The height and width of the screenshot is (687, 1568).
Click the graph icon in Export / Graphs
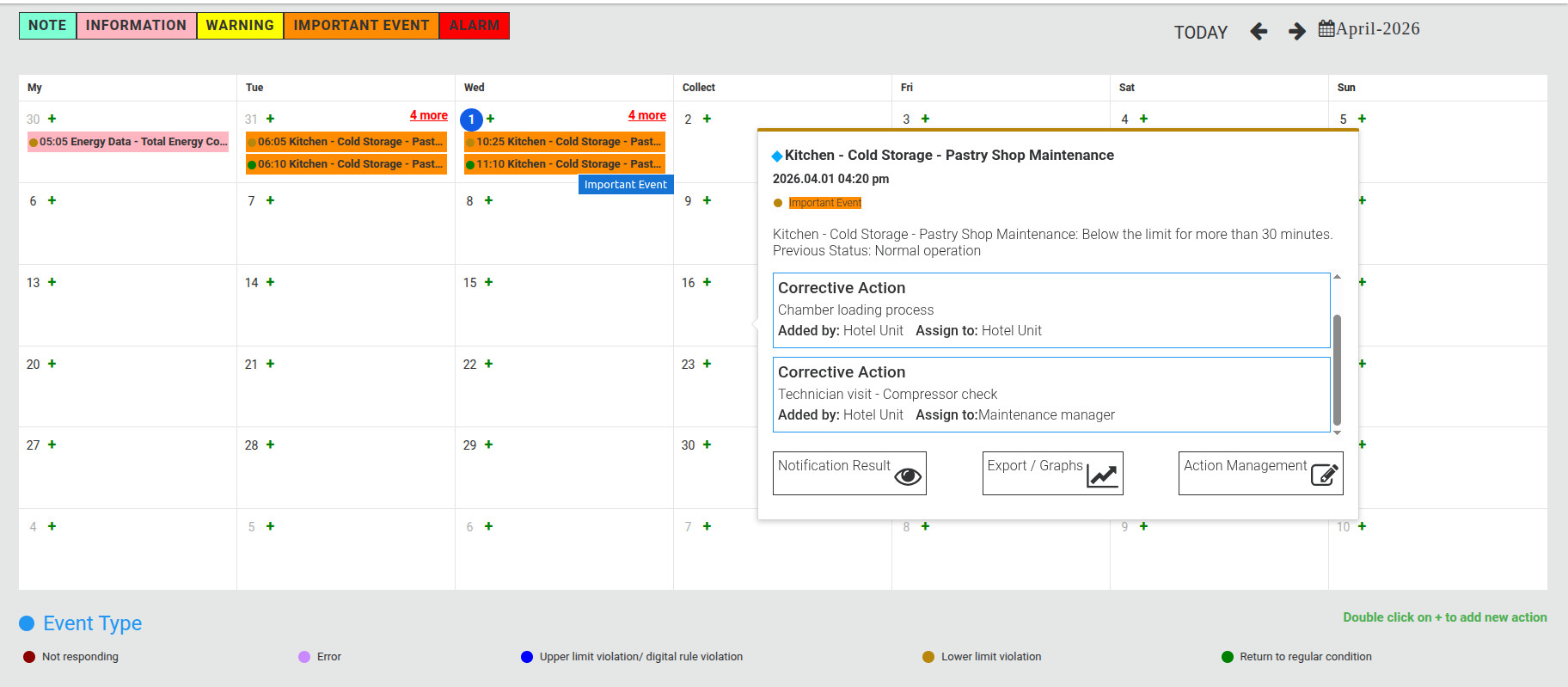pyautogui.click(x=1102, y=475)
